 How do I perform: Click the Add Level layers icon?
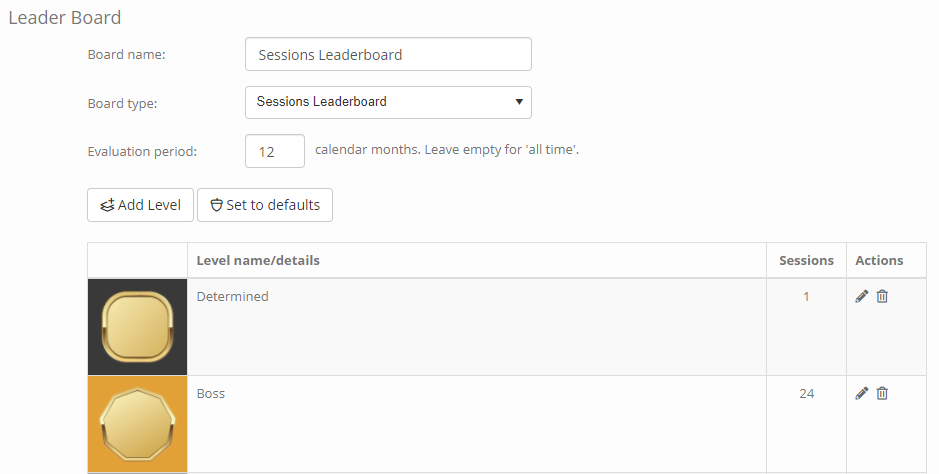point(107,205)
